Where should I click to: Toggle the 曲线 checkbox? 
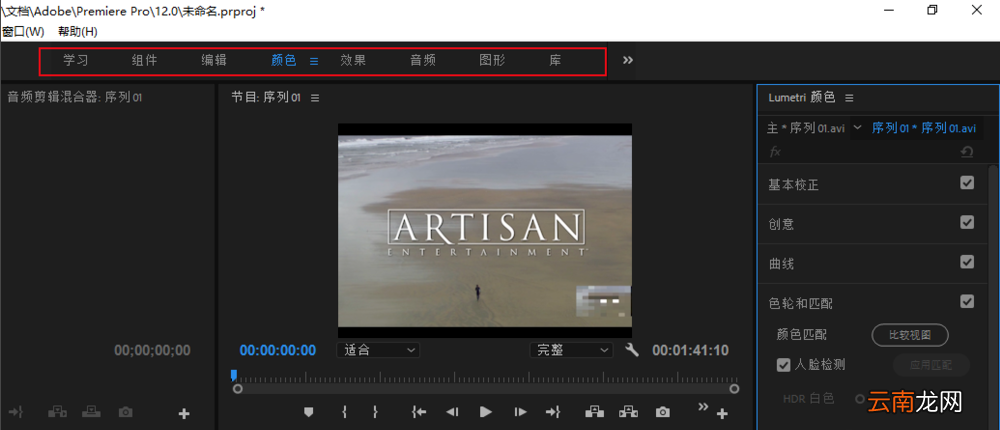point(967,262)
